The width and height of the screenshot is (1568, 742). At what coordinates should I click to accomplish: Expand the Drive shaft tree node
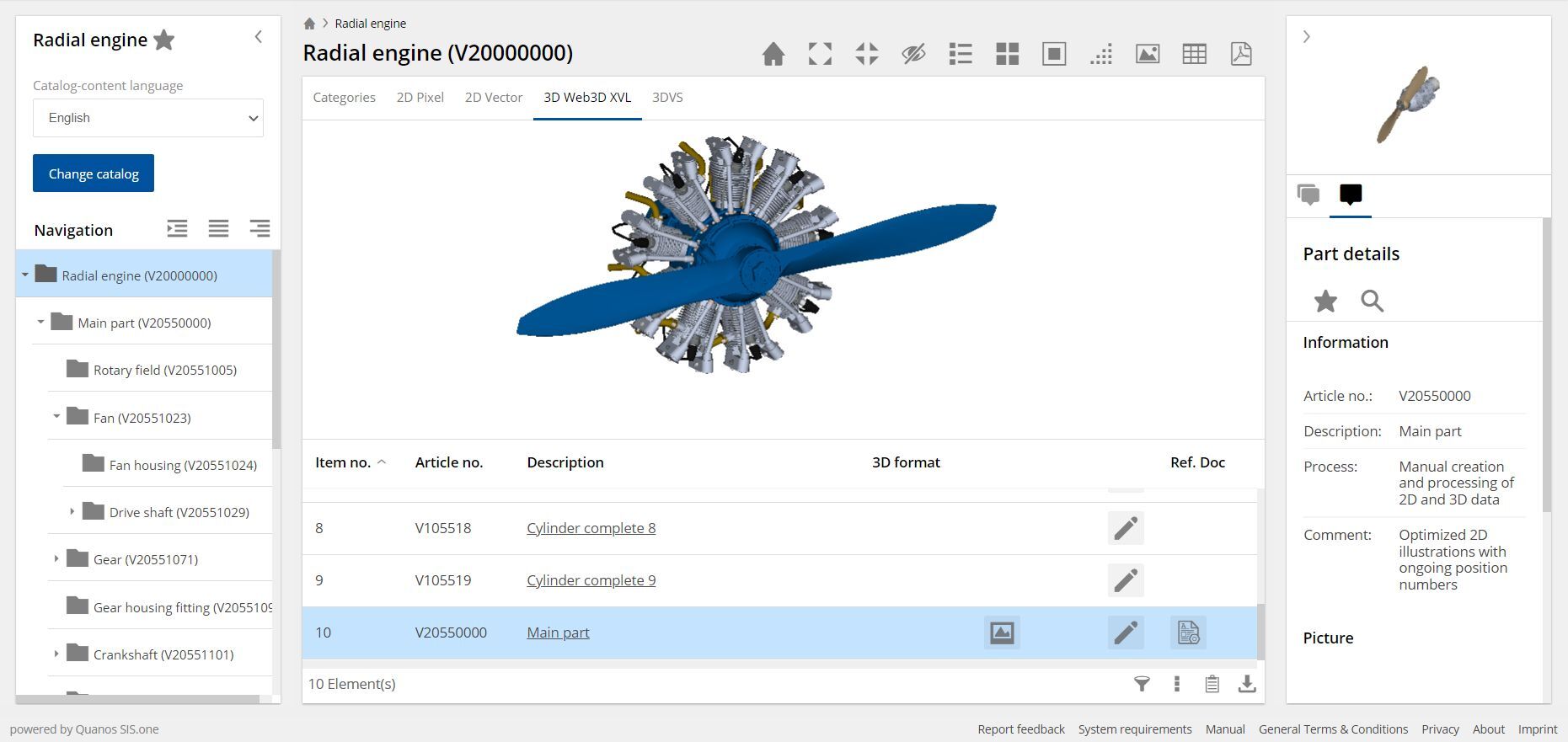(72, 512)
